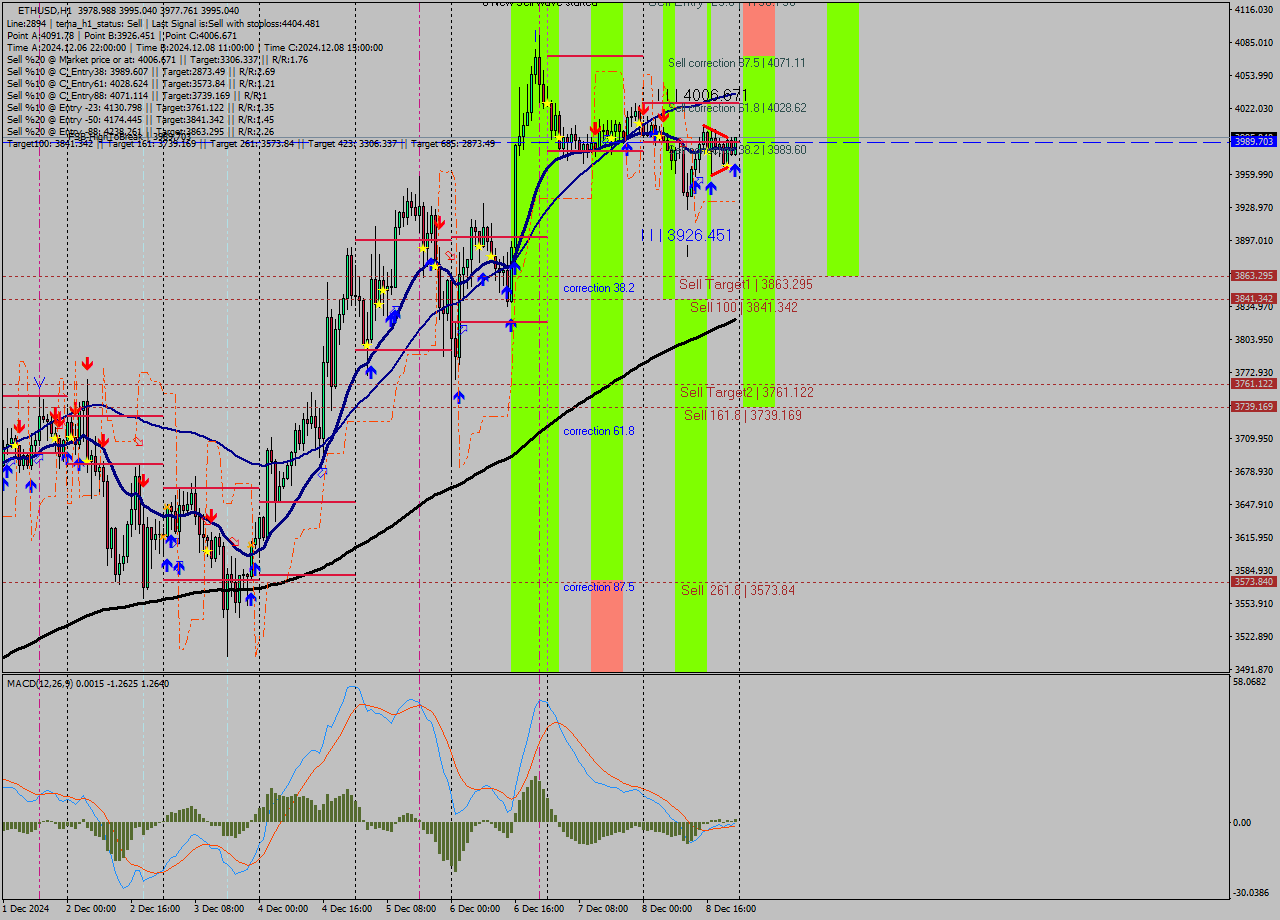The width and height of the screenshot is (1280, 920).
Task: Select the red resistance line segment near 4085
Action: (595, 55)
